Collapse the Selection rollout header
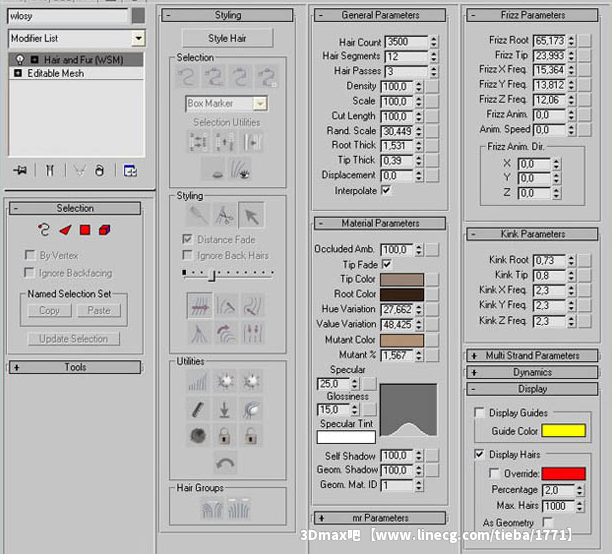The height and width of the screenshot is (554, 612). pos(75,208)
